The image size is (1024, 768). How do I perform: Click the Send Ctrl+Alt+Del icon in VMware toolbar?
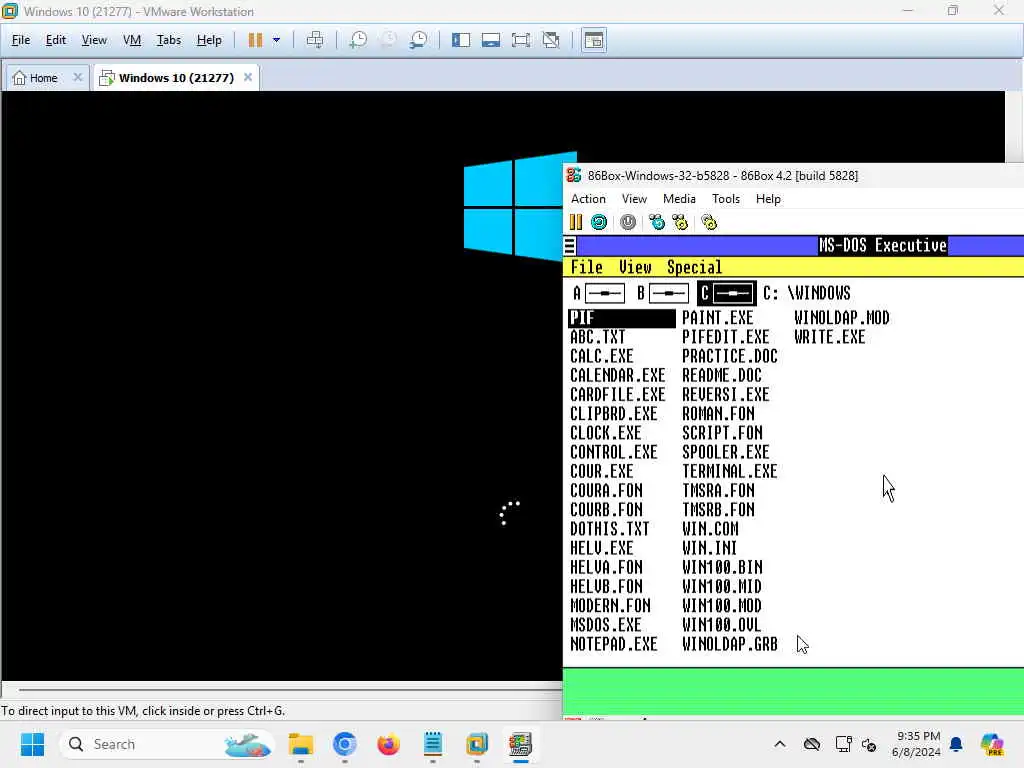pyautogui.click(x=315, y=40)
